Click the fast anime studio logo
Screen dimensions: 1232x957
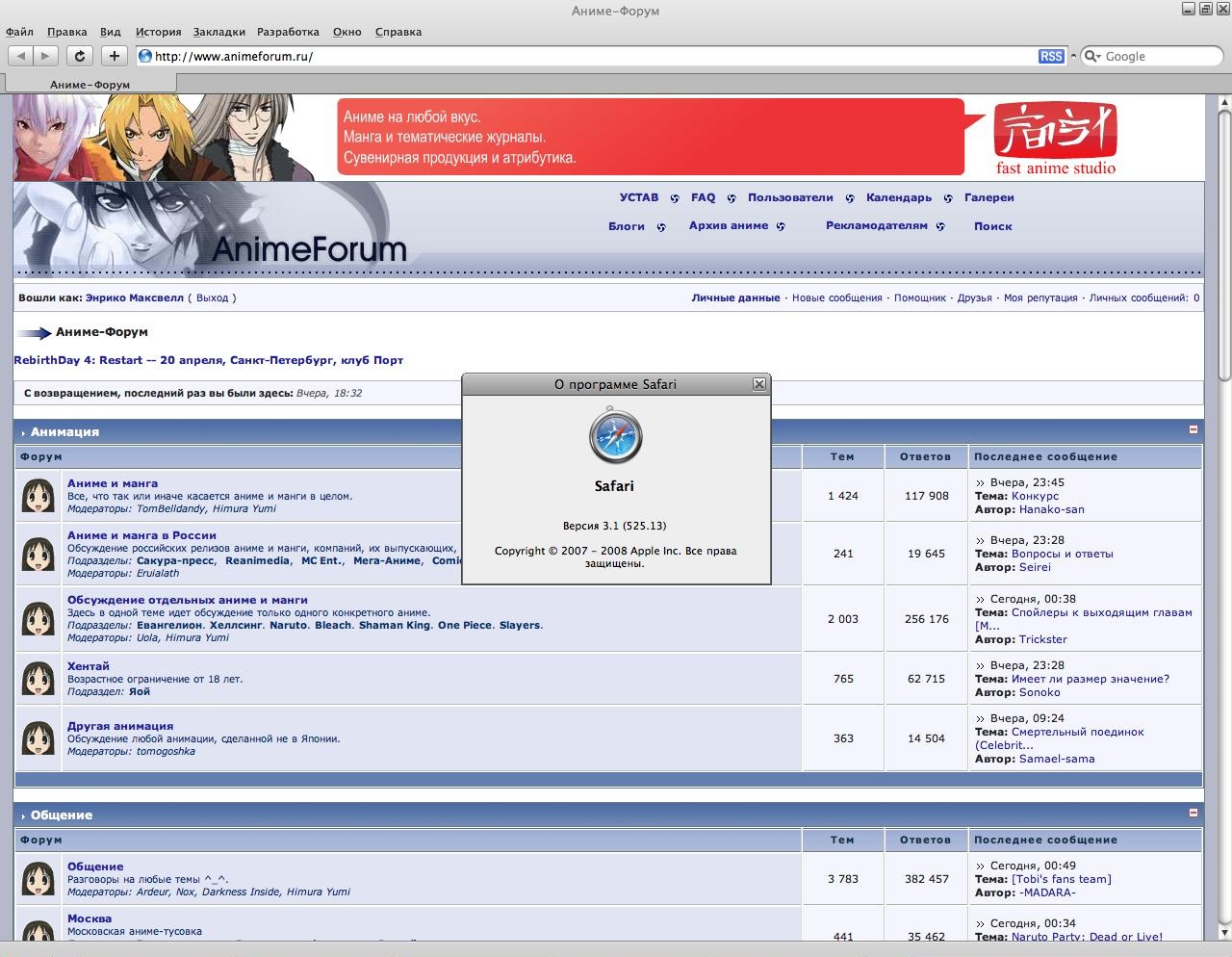coord(1056,140)
